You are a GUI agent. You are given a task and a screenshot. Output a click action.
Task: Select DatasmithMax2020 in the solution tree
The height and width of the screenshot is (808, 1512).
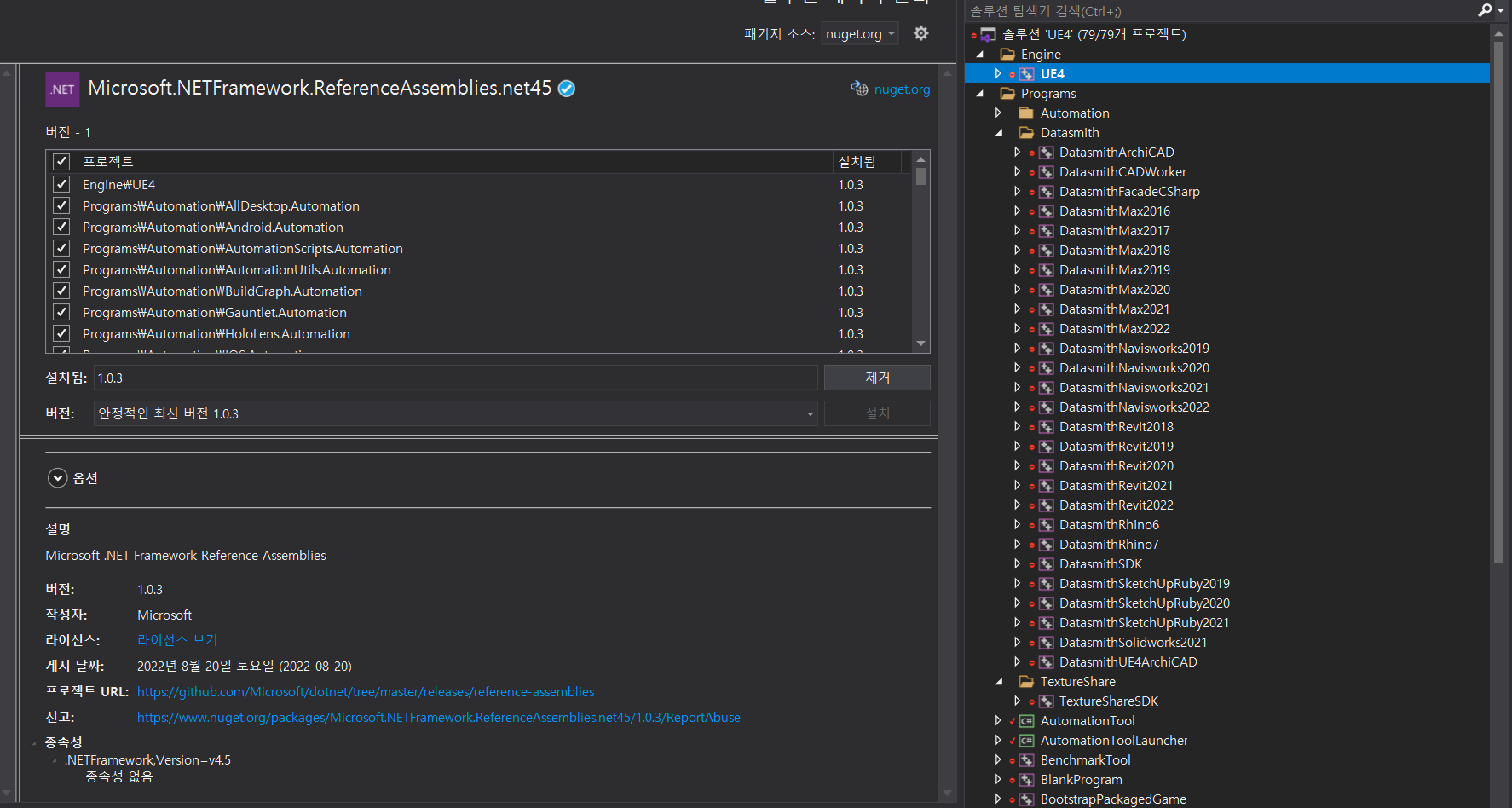1114,290
